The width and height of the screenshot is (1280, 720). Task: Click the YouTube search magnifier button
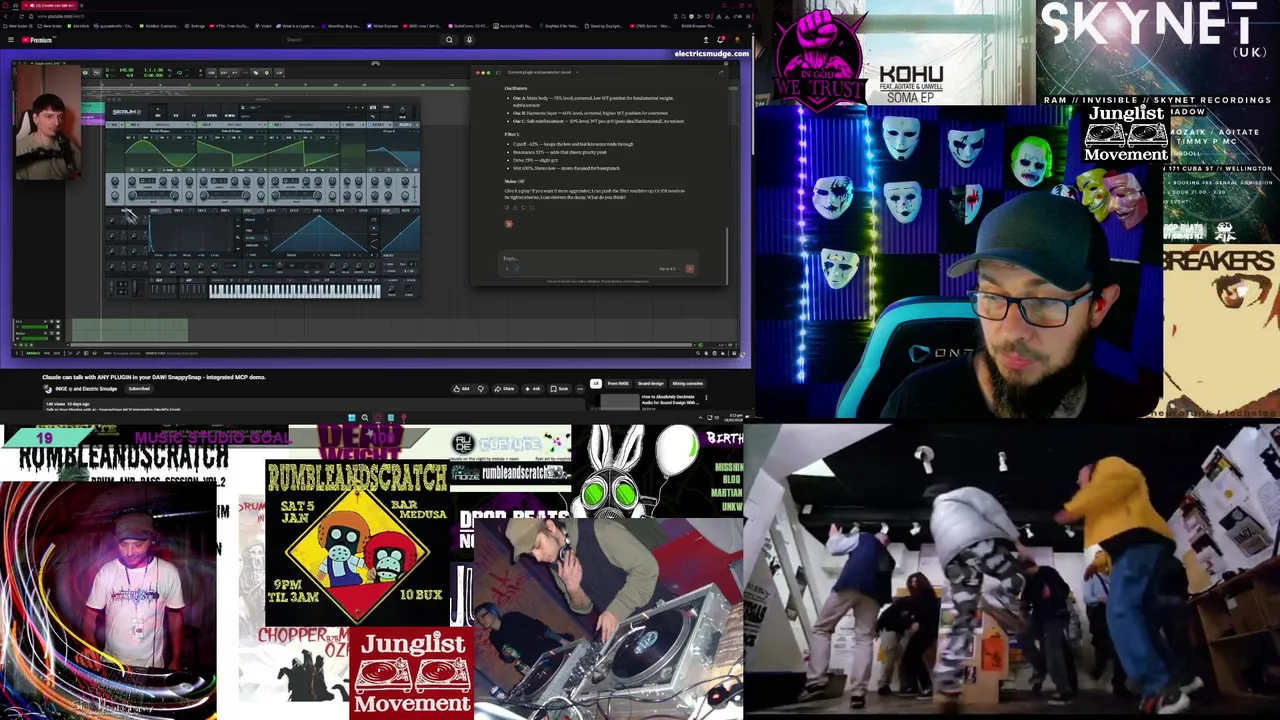click(x=449, y=40)
